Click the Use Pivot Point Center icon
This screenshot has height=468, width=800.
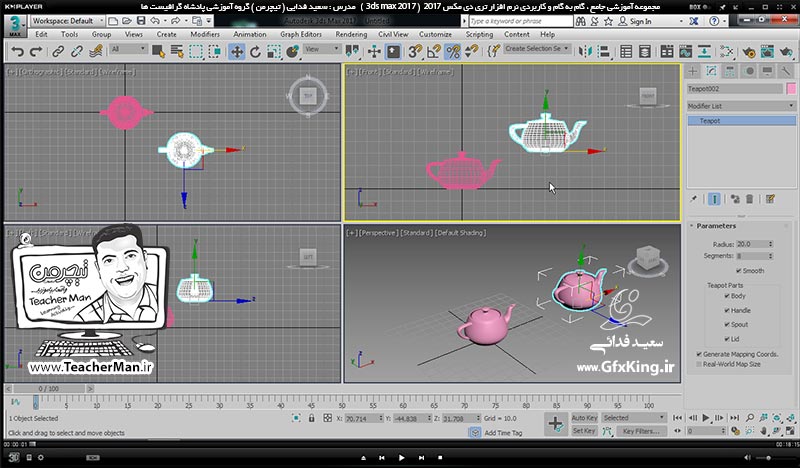coord(352,52)
